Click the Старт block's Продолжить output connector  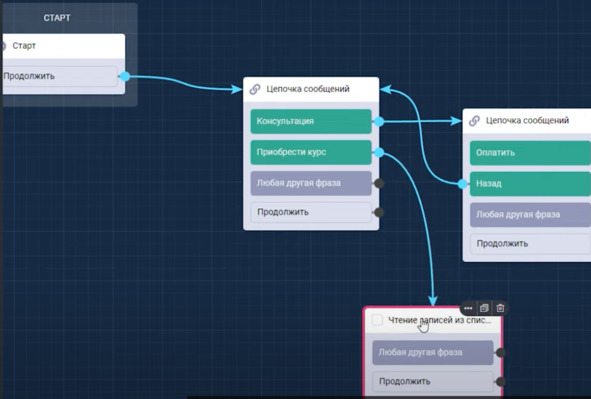point(125,76)
